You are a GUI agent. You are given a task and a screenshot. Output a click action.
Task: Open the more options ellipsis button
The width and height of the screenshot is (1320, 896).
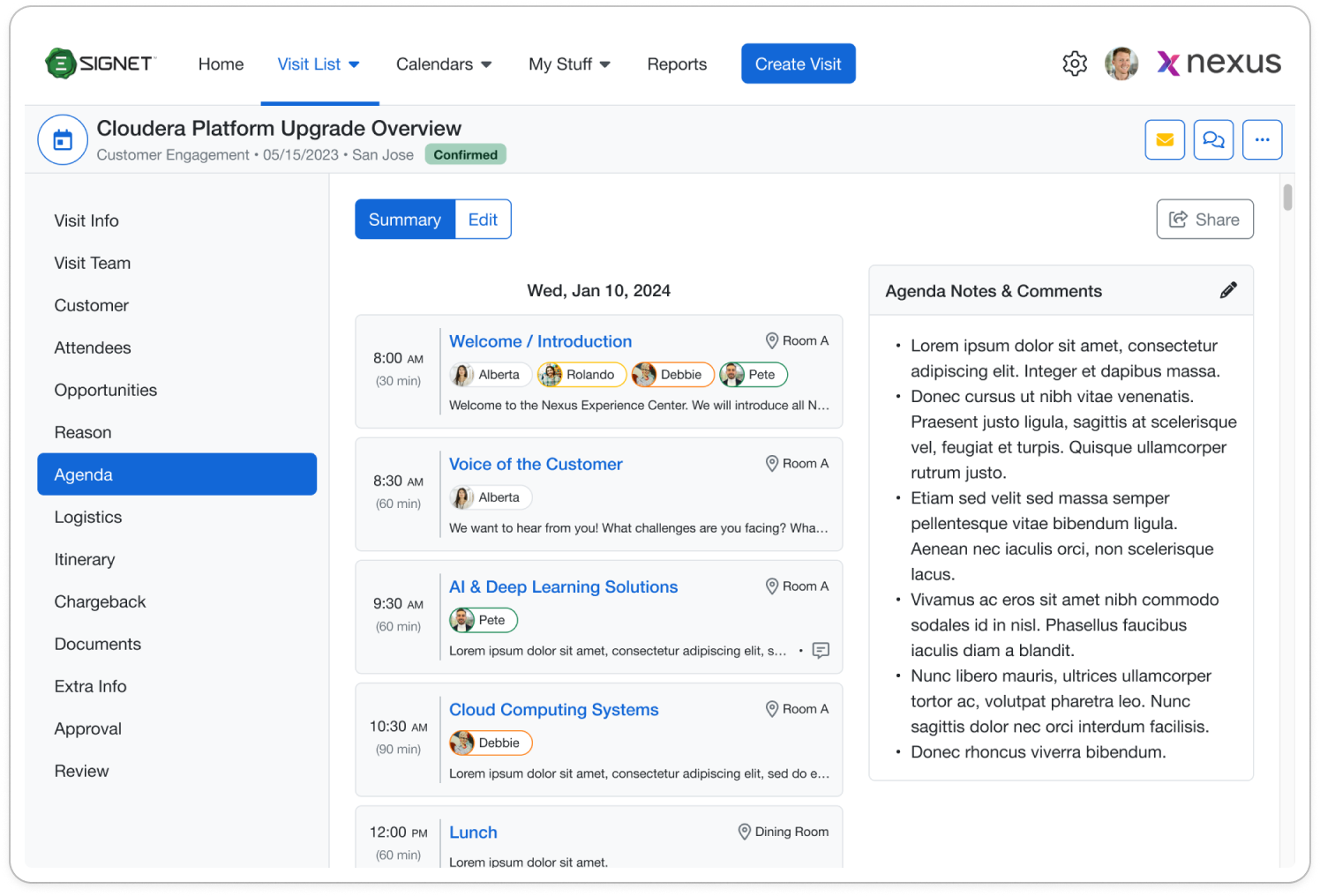[1262, 139]
